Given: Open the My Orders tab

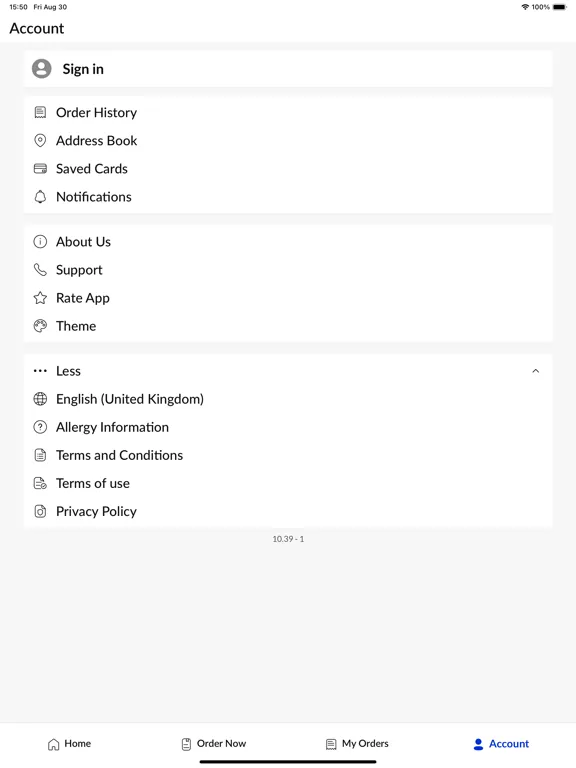Looking at the screenshot, I should 357,744.
